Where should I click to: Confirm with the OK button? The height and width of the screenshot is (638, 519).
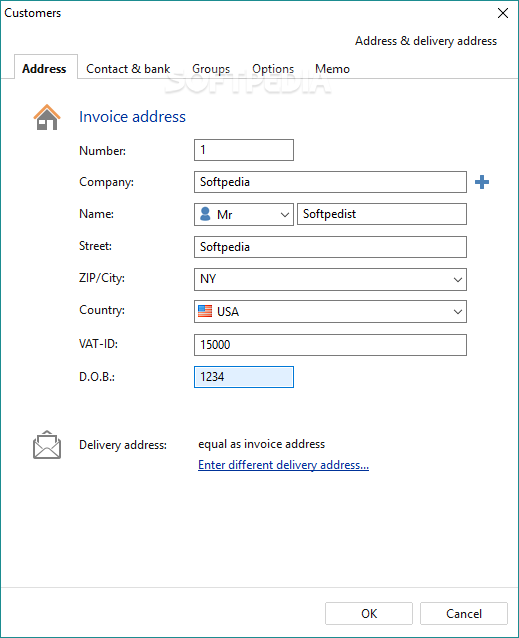[369, 613]
